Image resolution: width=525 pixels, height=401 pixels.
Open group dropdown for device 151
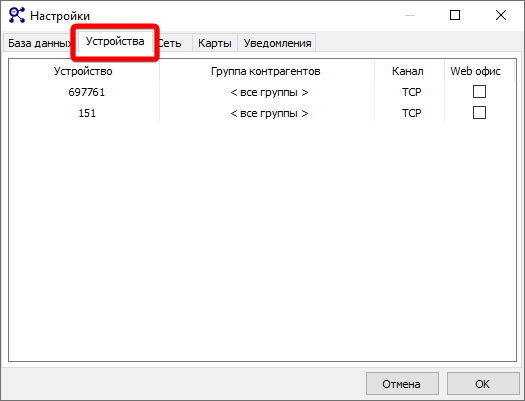click(269, 113)
